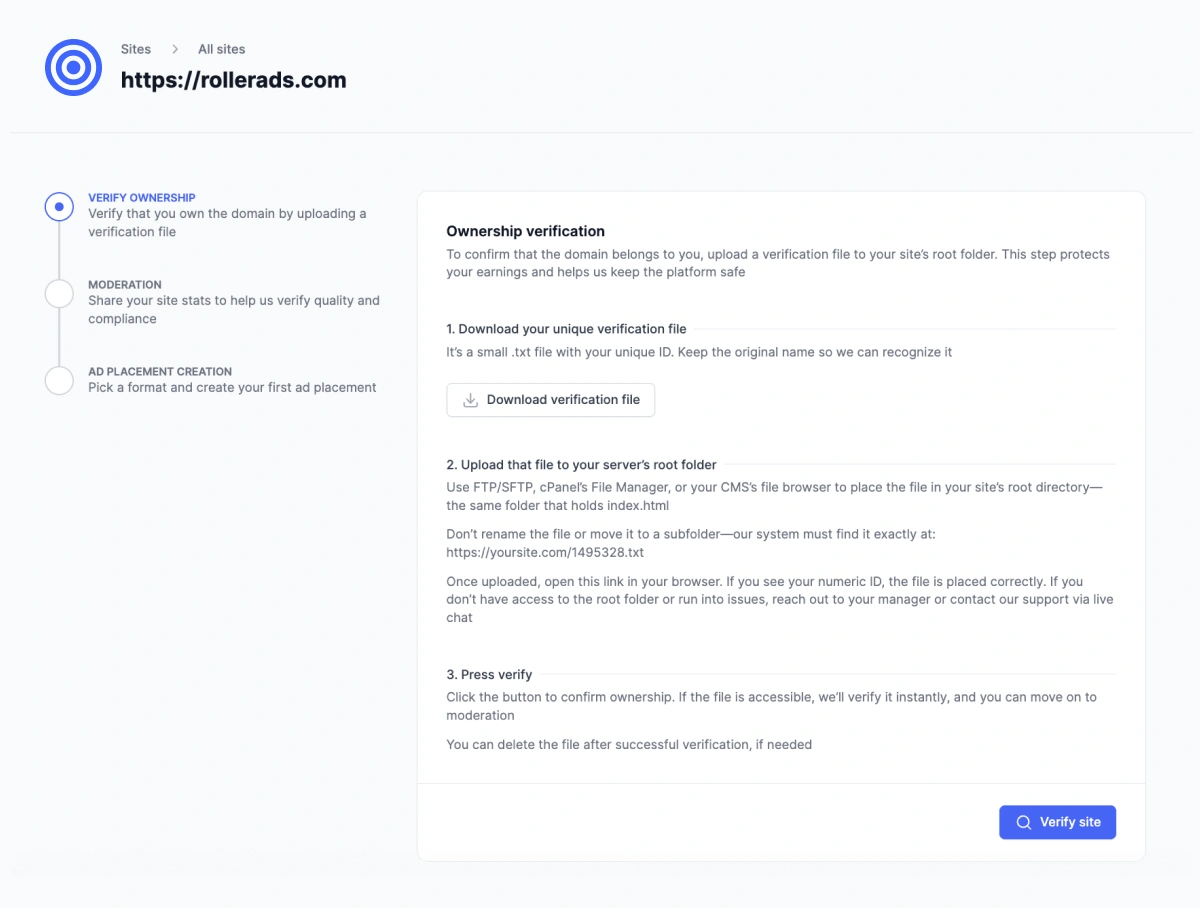1200x908 pixels.
Task: Click the download icon inside verification file button
Action: 469,399
